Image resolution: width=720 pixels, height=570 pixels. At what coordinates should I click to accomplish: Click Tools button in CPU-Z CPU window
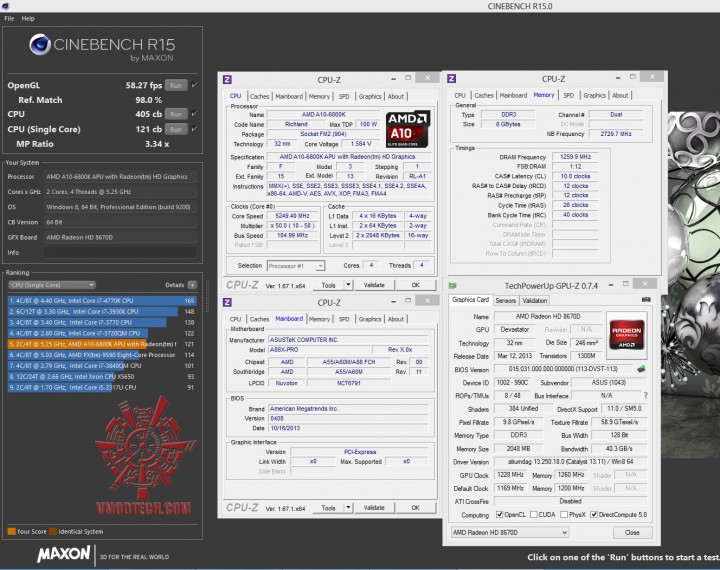328,285
